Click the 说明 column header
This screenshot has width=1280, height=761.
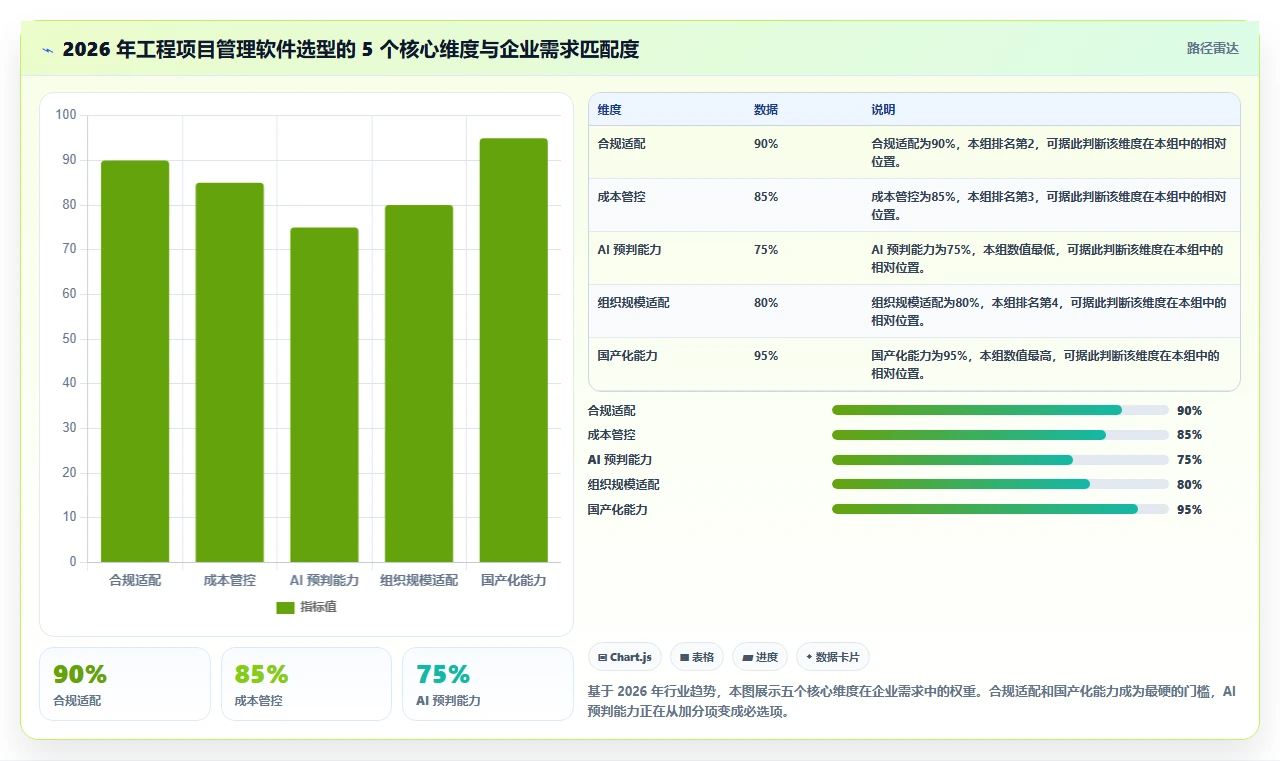(x=883, y=109)
